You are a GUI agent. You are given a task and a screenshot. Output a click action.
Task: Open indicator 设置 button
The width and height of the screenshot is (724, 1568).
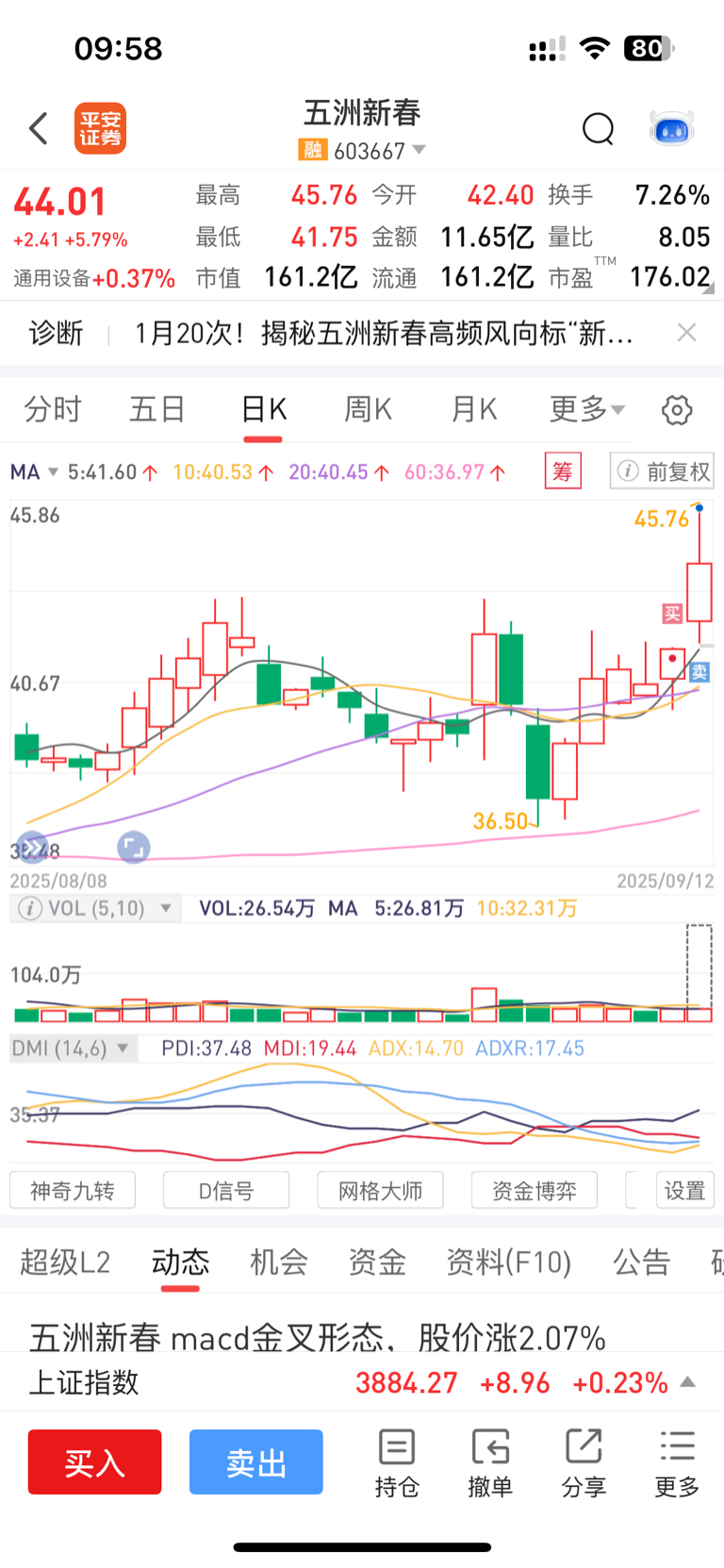pos(685,1190)
